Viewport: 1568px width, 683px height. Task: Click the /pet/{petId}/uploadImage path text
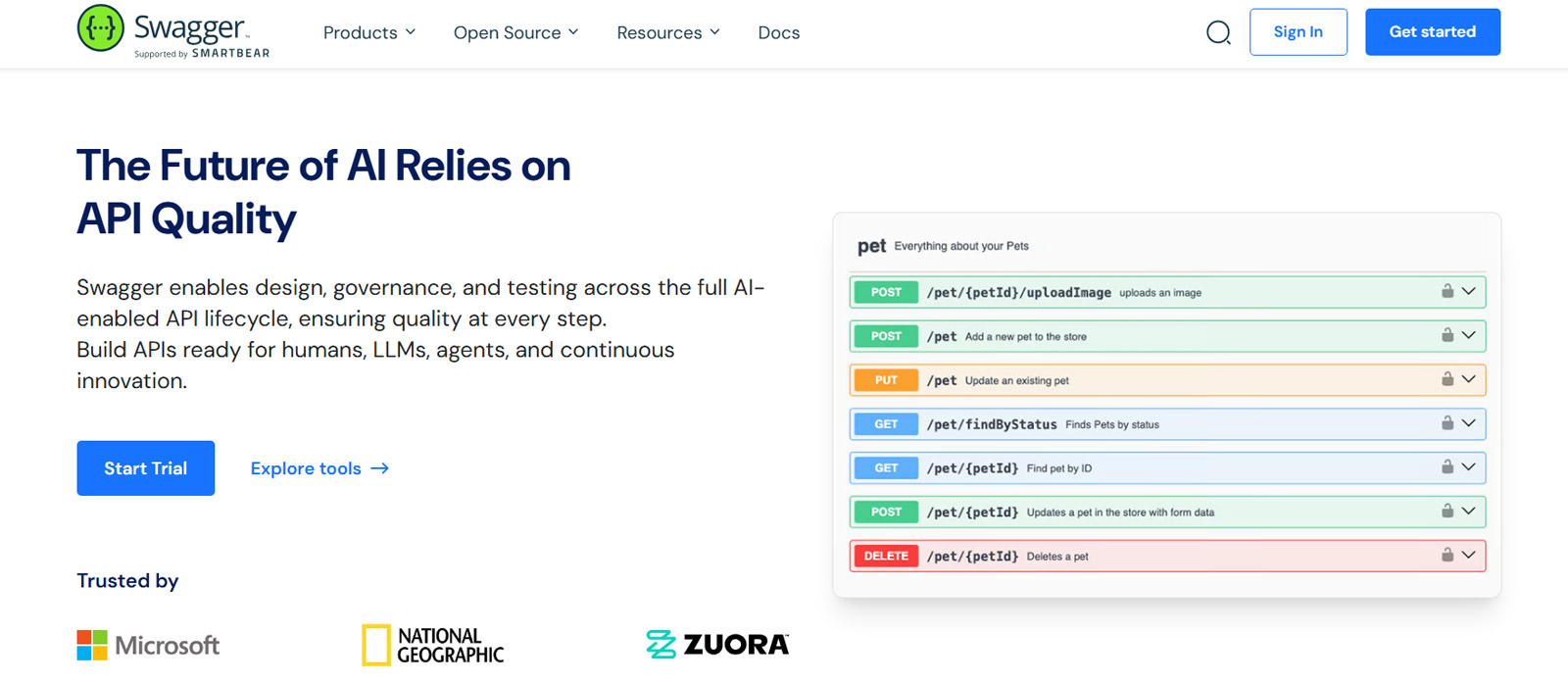pyautogui.click(x=1019, y=292)
